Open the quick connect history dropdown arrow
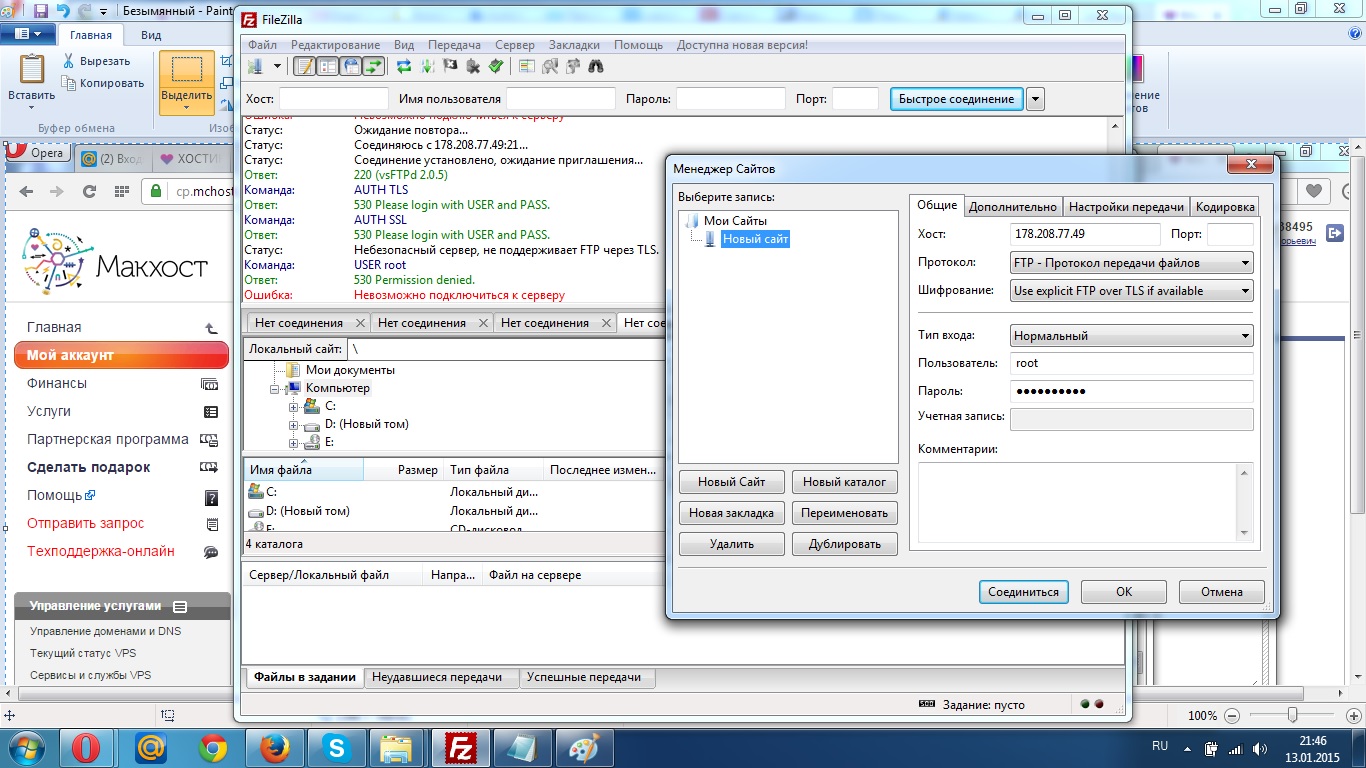The height and width of the screenshot is (768, 1366). 1035,98
